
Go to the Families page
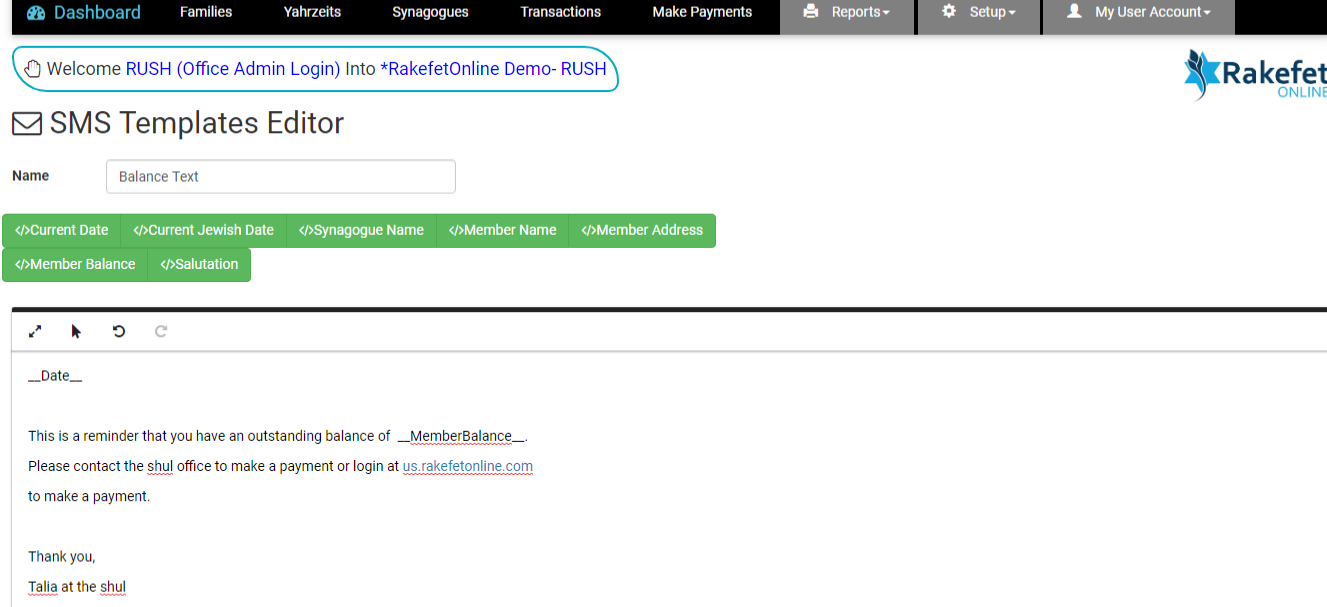point(206,12)
